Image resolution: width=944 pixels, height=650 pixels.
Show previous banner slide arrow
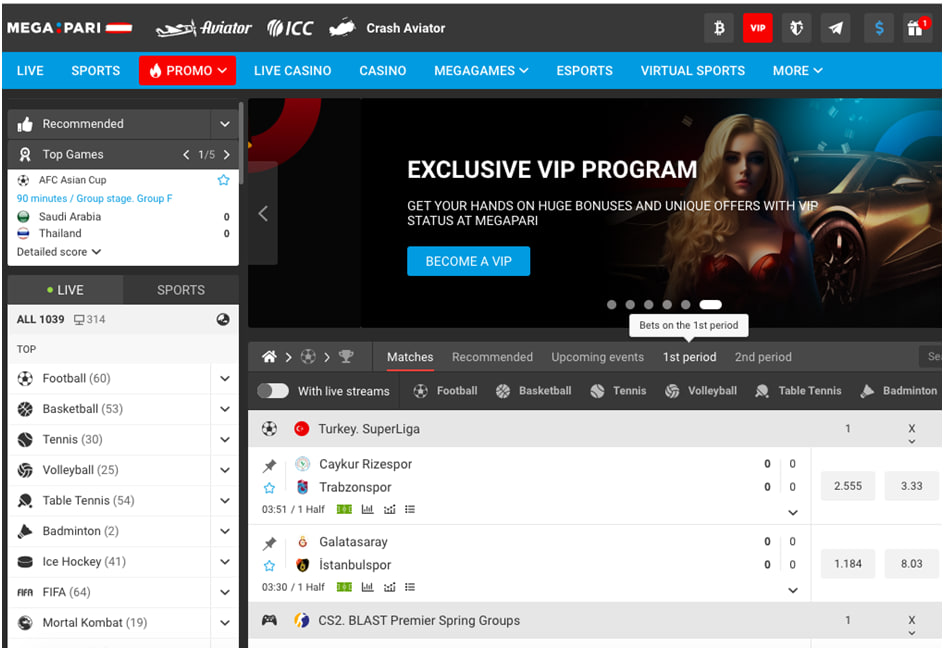263,213
